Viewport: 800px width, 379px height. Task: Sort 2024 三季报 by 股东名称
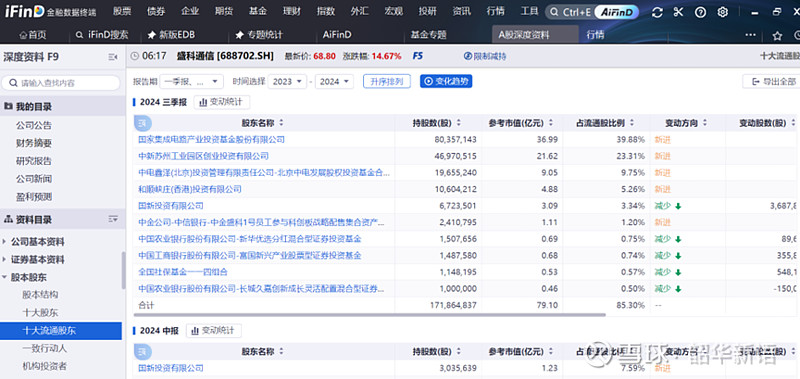click(281, 123)
